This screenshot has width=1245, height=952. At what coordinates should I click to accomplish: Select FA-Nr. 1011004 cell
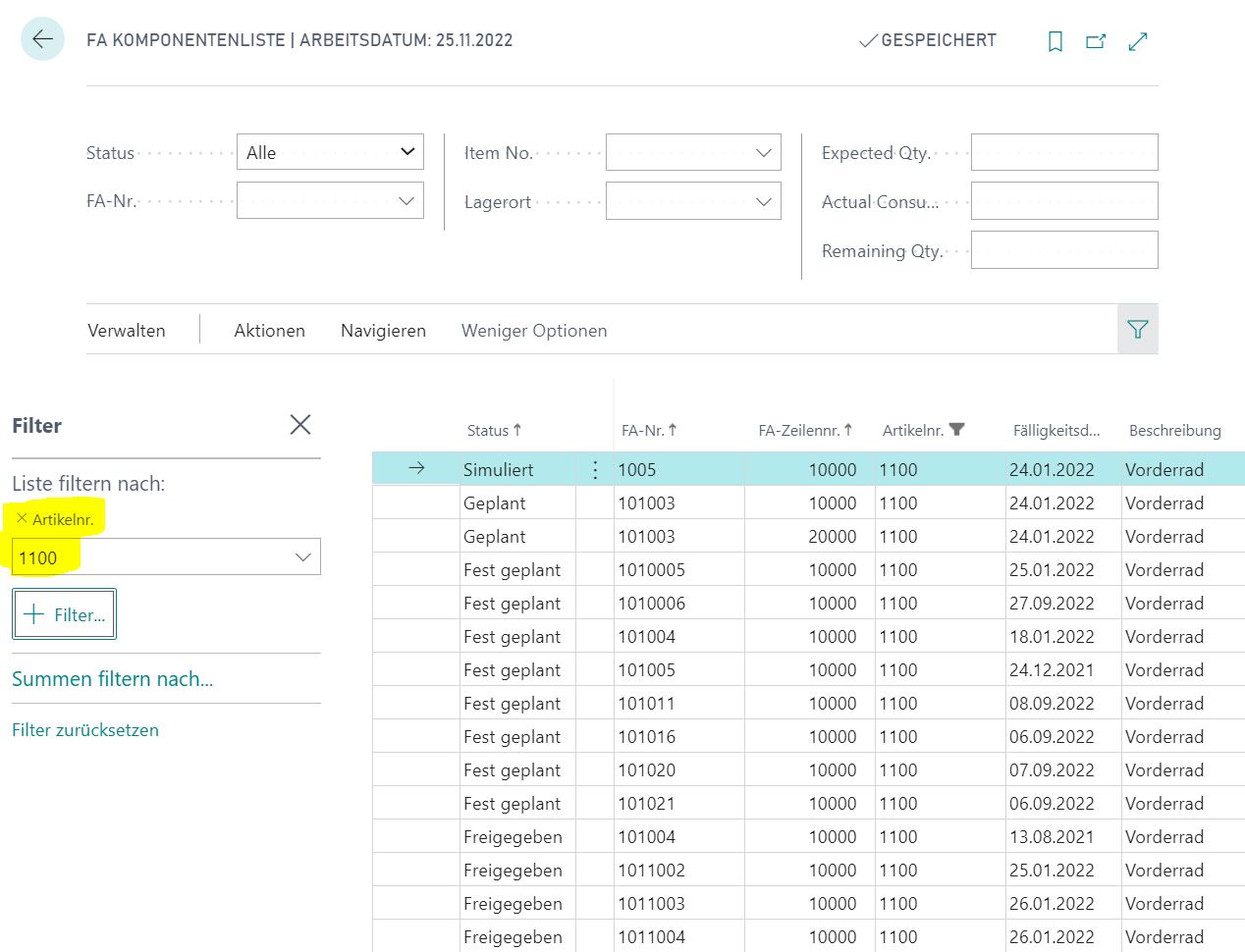[678, 936]
